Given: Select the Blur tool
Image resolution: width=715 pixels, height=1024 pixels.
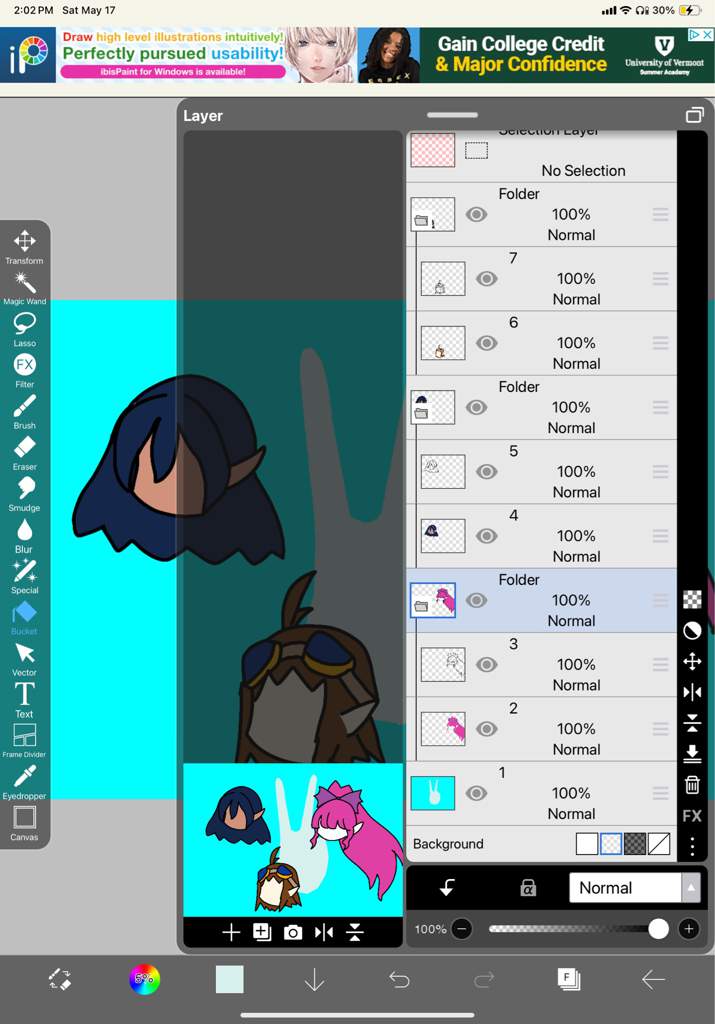Looking at the screenshot, I should pyautogui.click(x=24, y=536).
